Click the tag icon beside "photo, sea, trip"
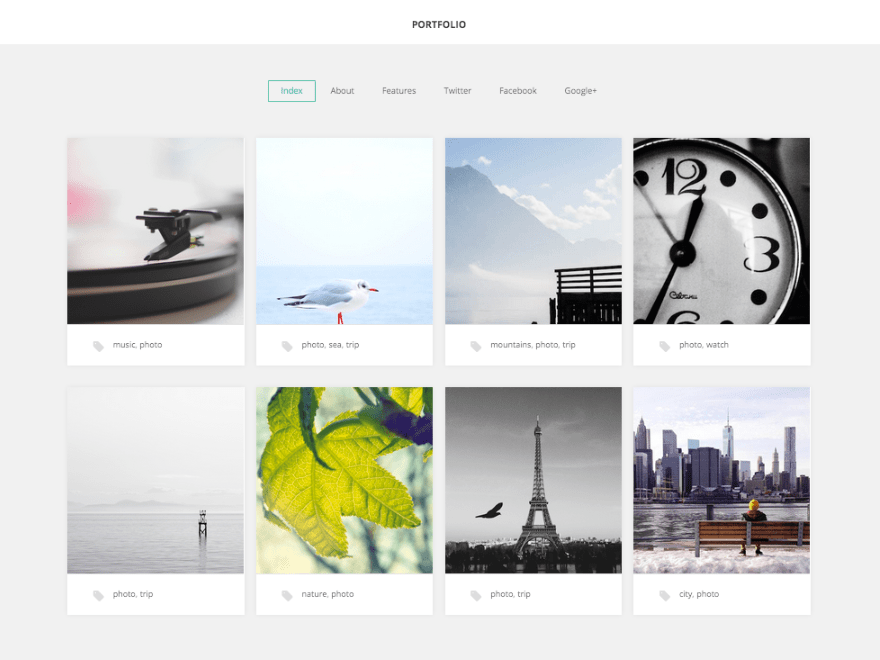880x660 pixels. [286, 344]
